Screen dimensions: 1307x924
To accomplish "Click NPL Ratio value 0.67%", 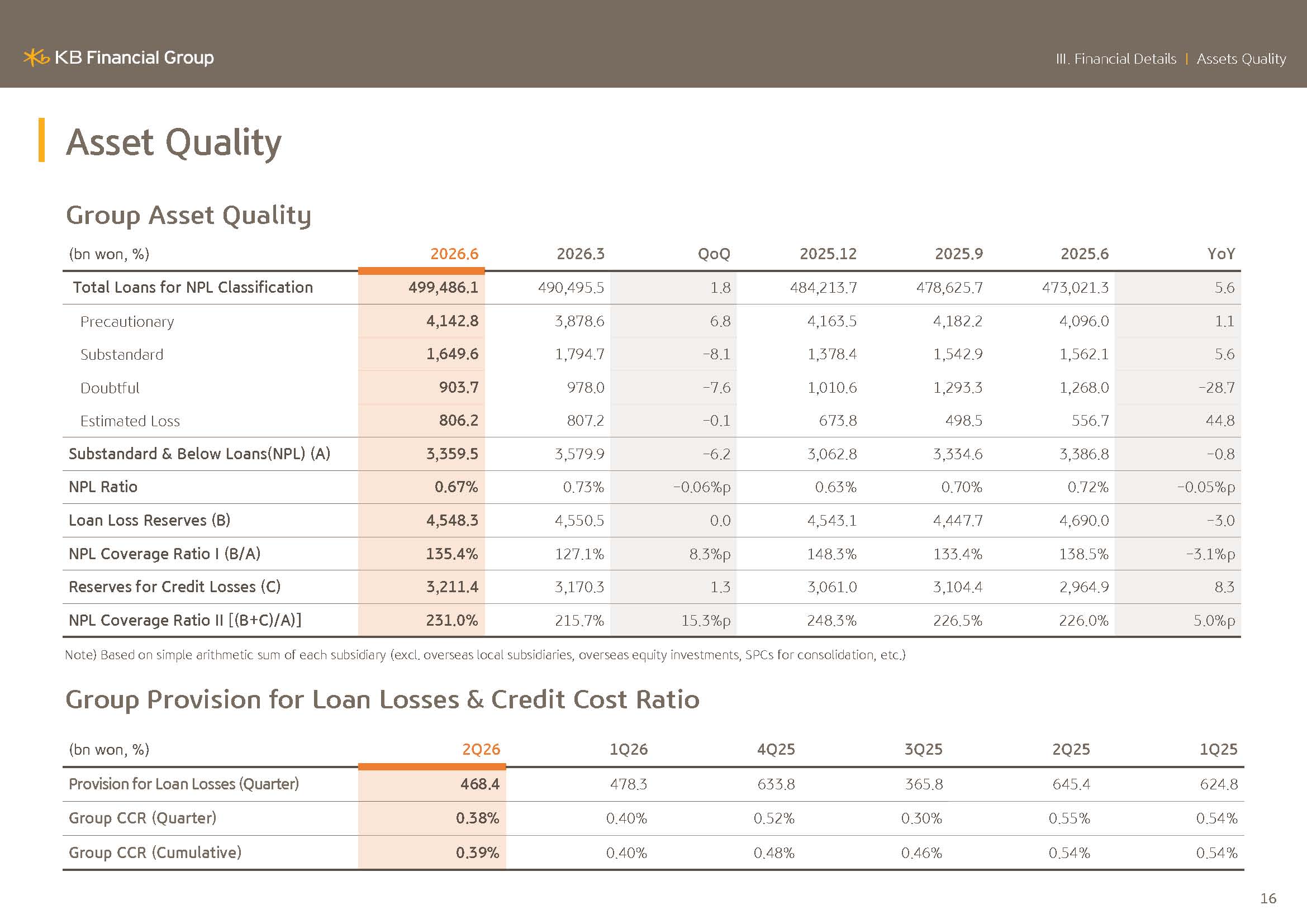I will pos(456,488).
